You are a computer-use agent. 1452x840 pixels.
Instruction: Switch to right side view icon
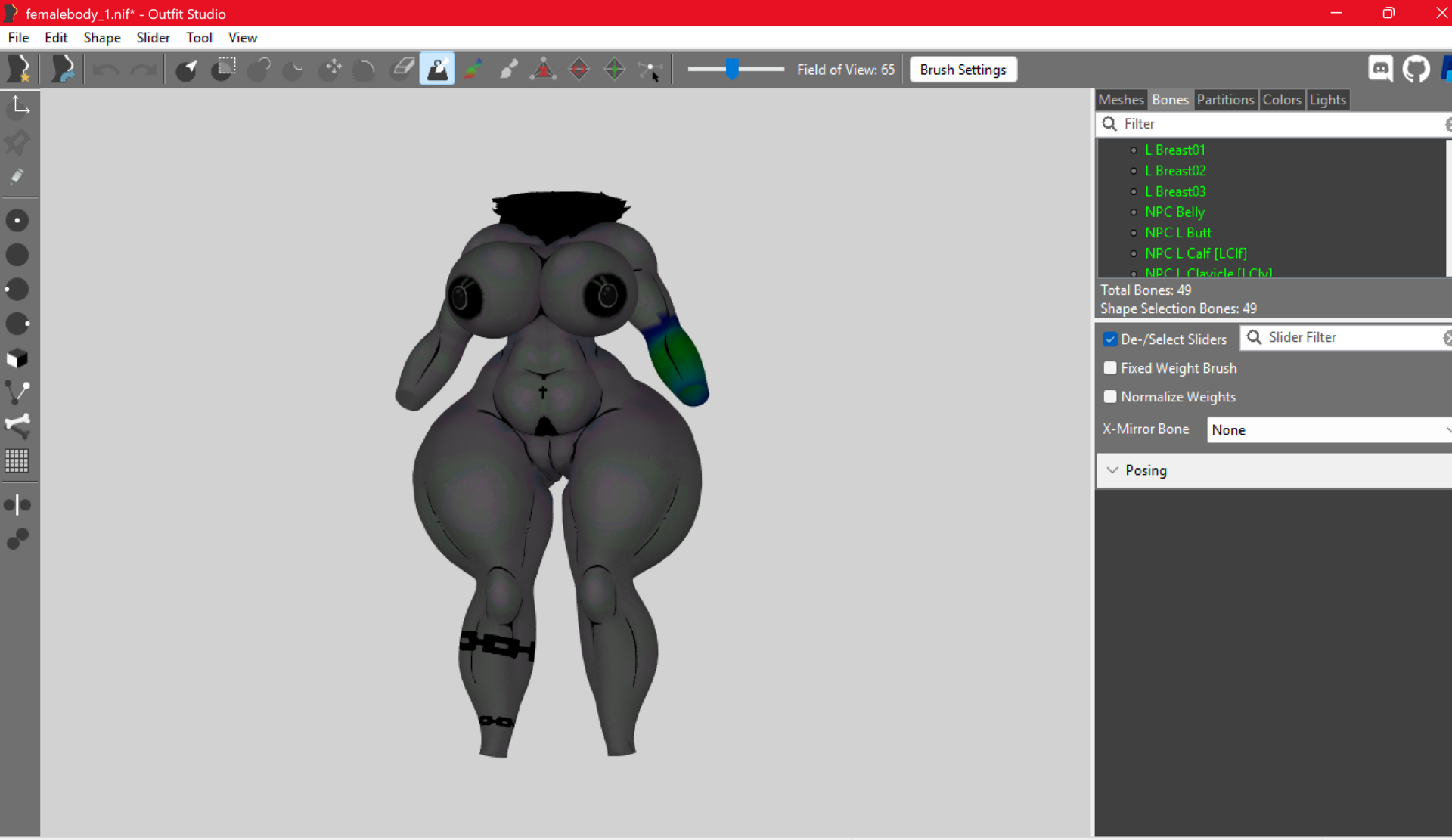click(x=17, y=324)
